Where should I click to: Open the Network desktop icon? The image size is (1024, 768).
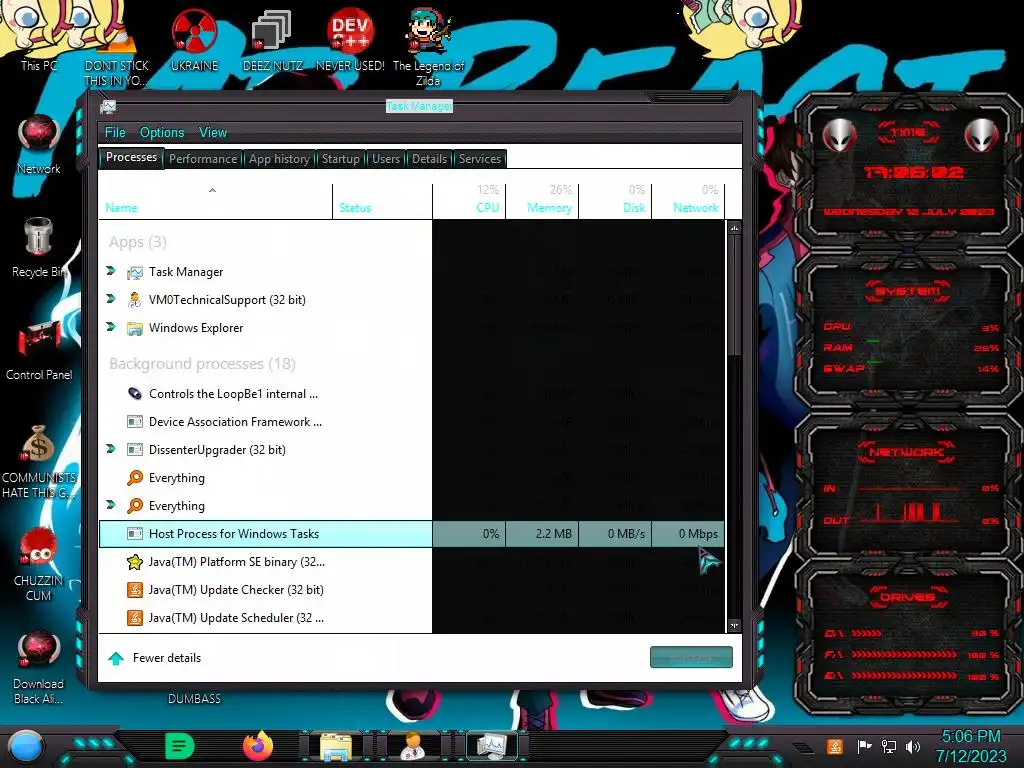[x=39, y=145]
